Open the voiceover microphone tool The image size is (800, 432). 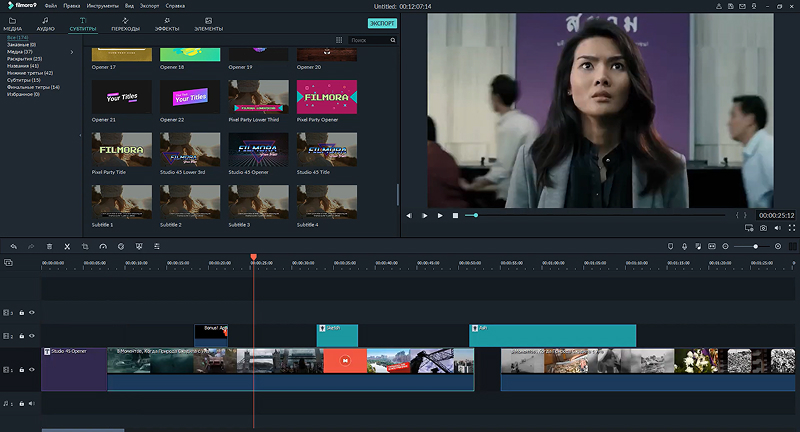click(x=684, y=246)
